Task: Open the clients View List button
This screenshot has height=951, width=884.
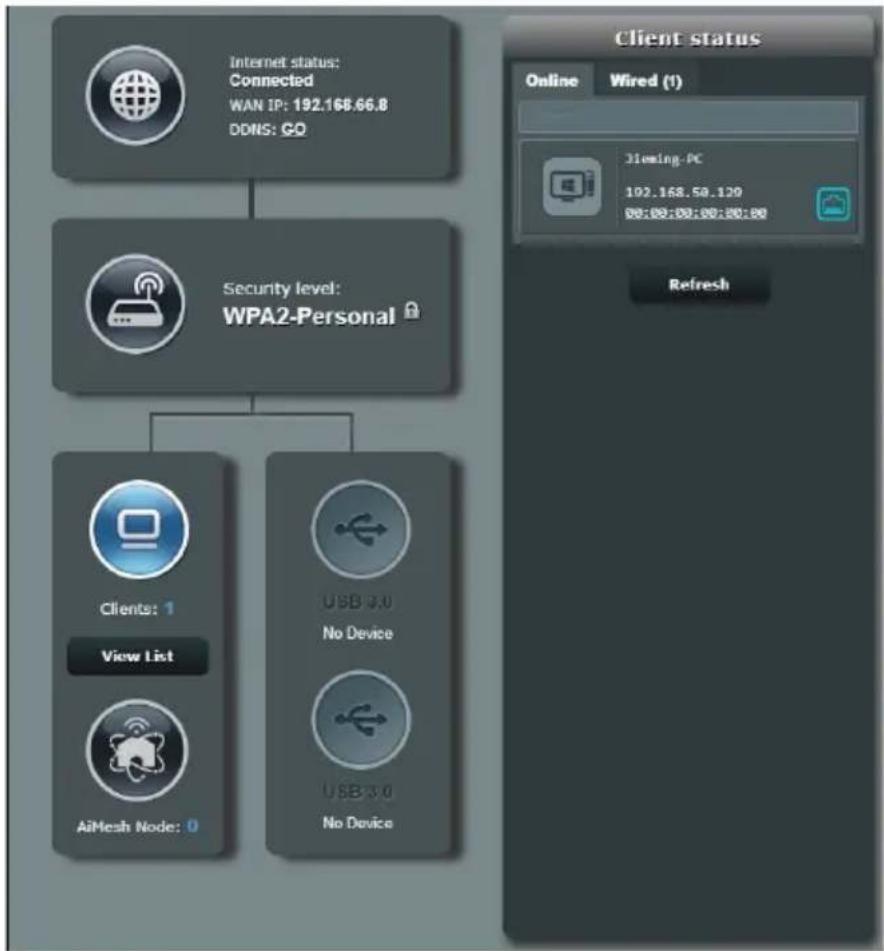Action: click(x=138, y=656)
